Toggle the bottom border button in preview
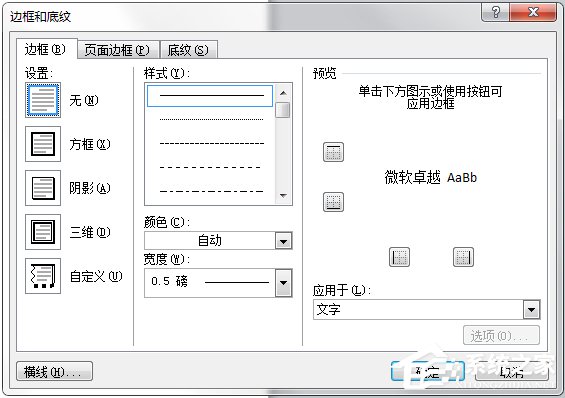565x398 pixels. [333, 202]
